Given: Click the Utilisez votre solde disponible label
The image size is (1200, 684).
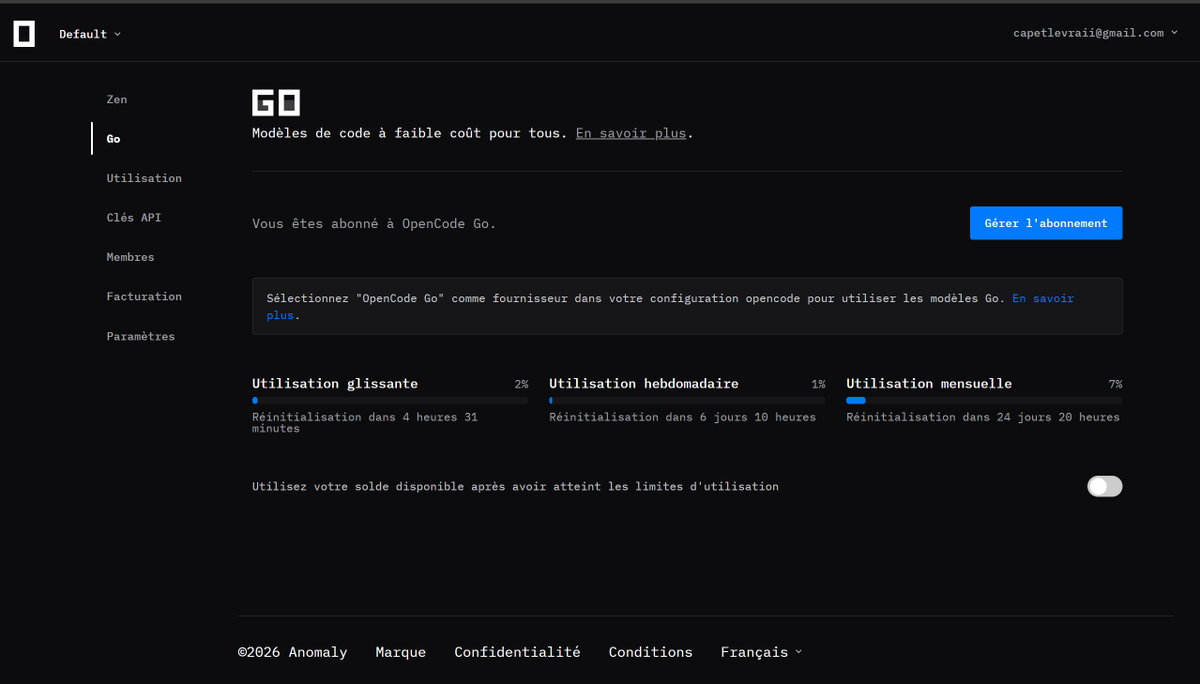Looking at the screenshot, I should [515, 487].
